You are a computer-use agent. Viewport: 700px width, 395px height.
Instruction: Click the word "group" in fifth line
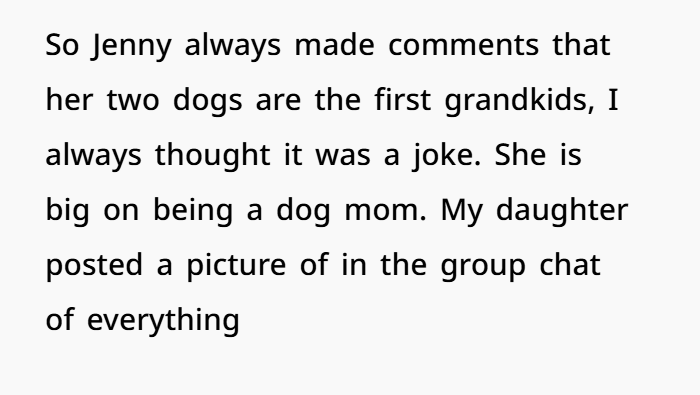point(483,267)
